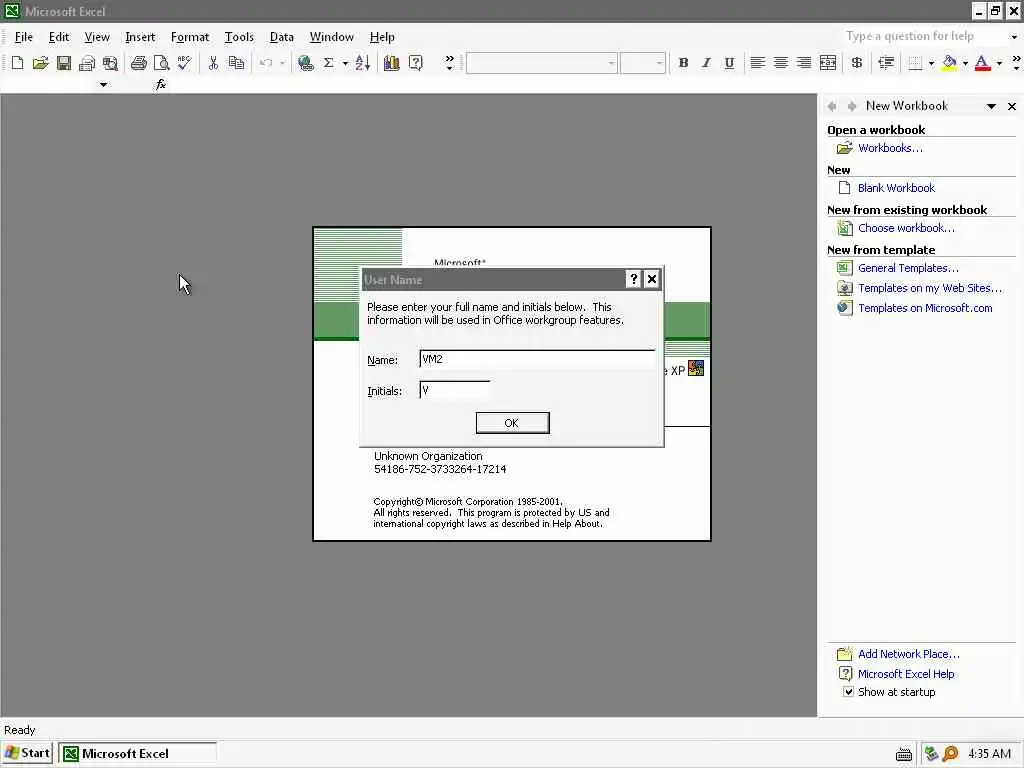Align text right in toolbar
Image resolution: width=1024 pixels, height=768 pixels.
point(804,63)
